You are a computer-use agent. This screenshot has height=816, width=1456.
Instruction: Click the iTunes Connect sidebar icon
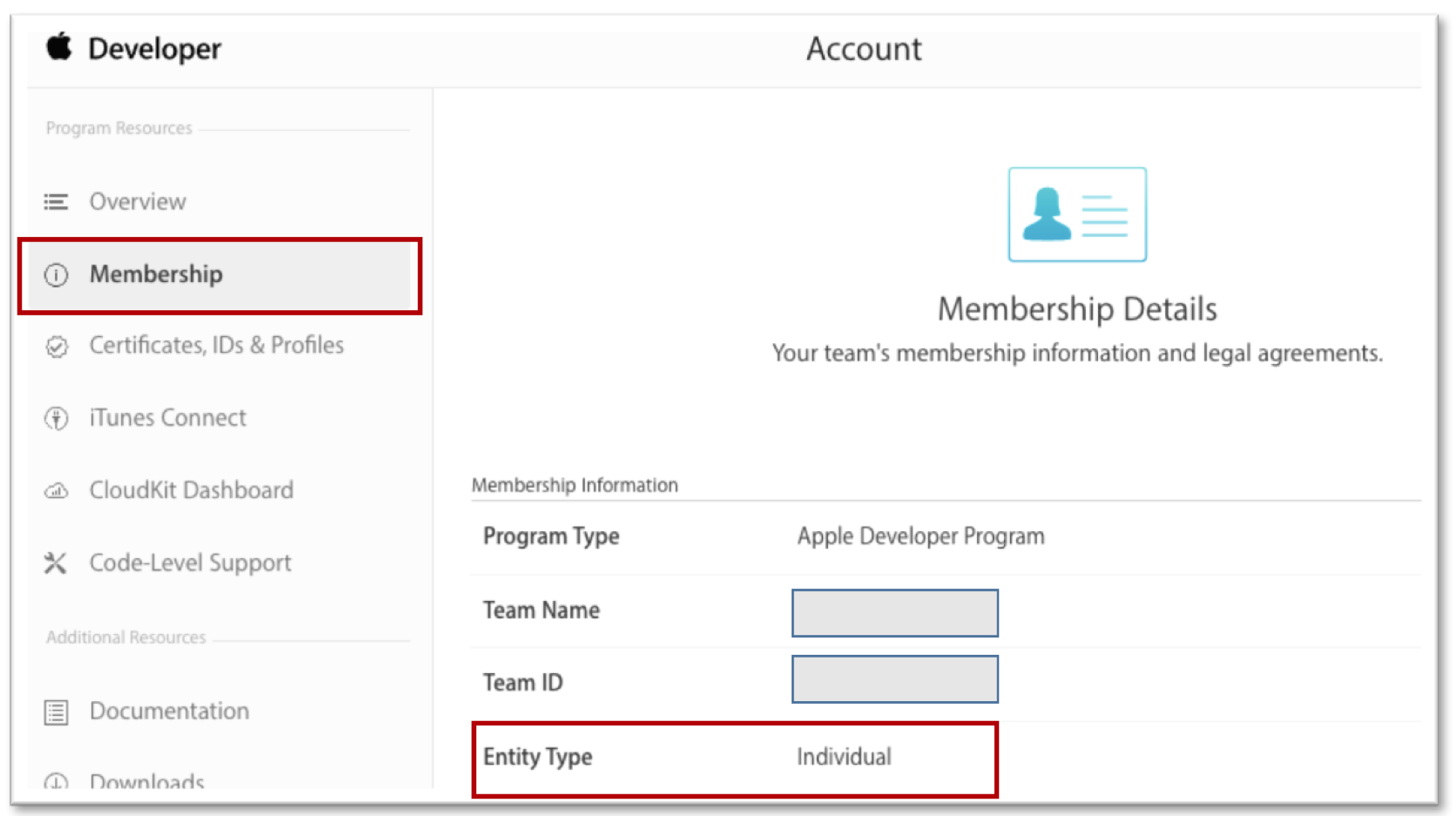point(56,419)
